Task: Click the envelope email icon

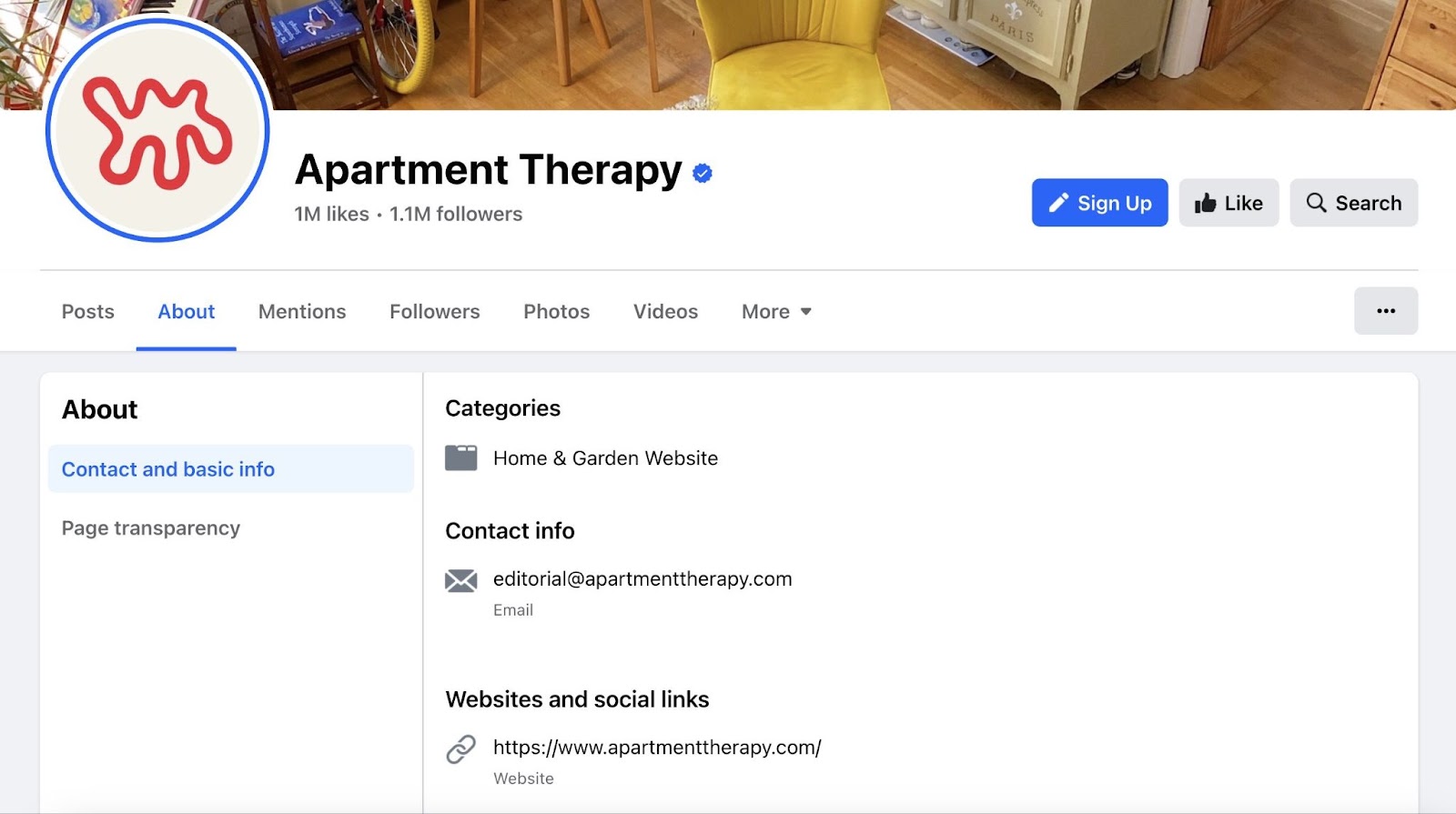Action: click(460, 580)
